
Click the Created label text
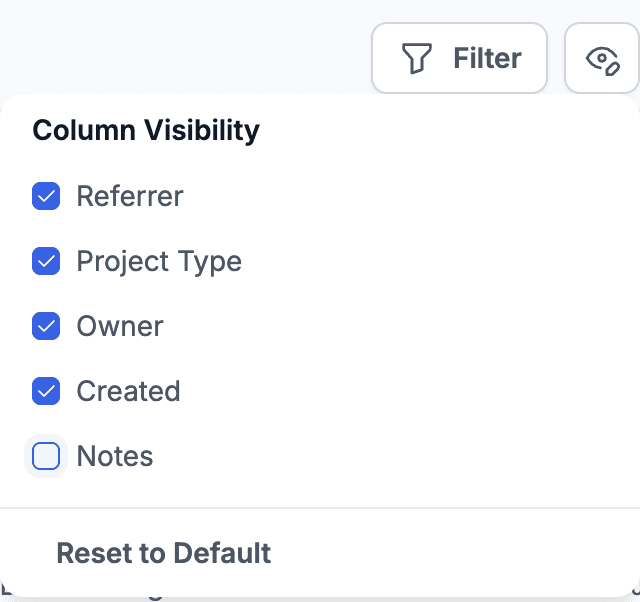[128, 391]
